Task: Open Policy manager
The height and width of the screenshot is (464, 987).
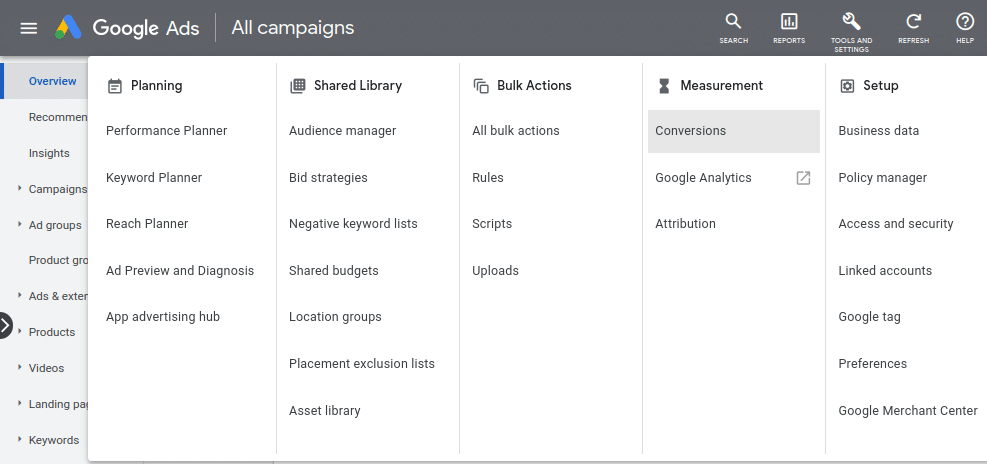Action: [883, 178]
